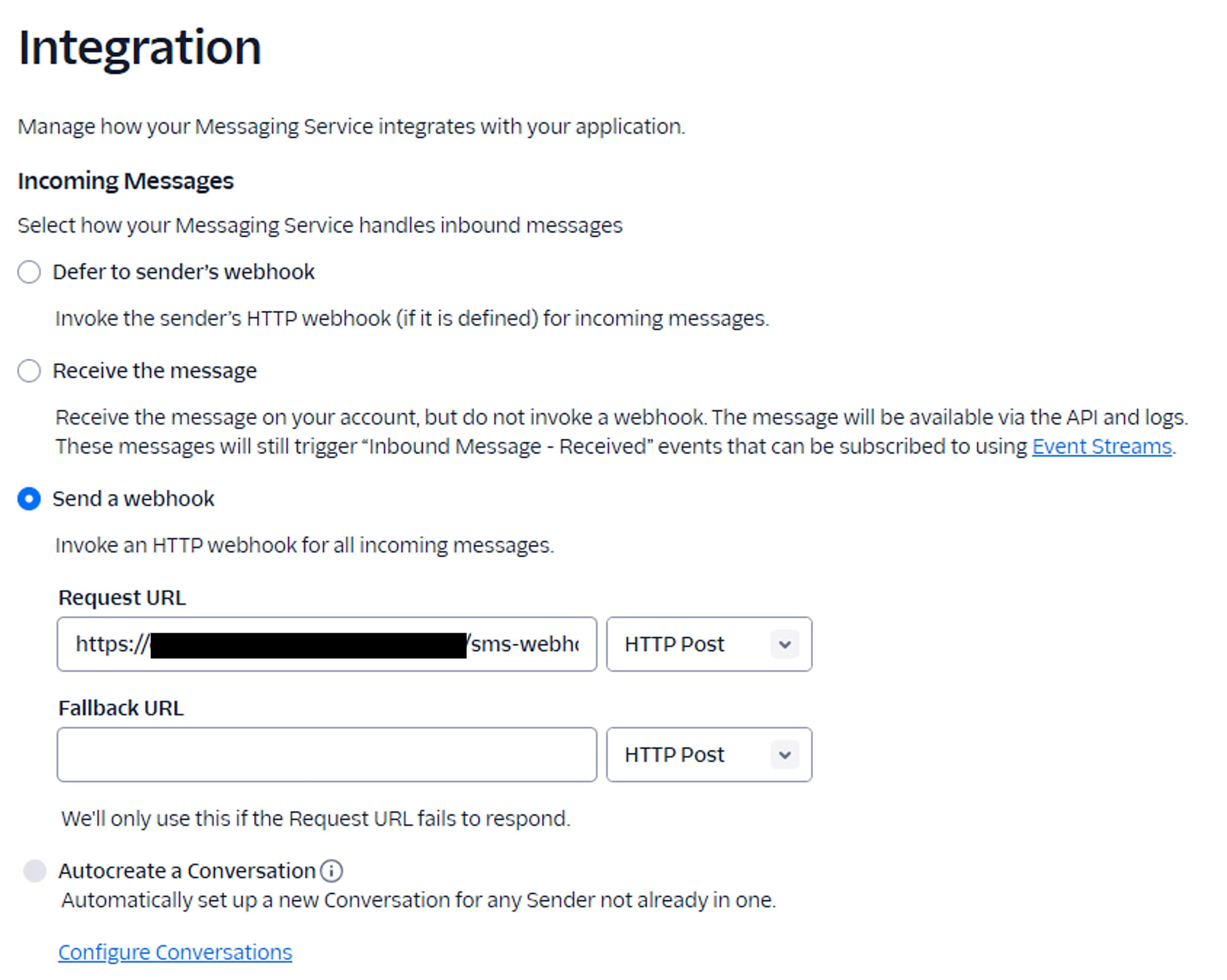Click the Send a webhook label text
The height and width of the screenshot is (980, 1227).
point(134,499)
